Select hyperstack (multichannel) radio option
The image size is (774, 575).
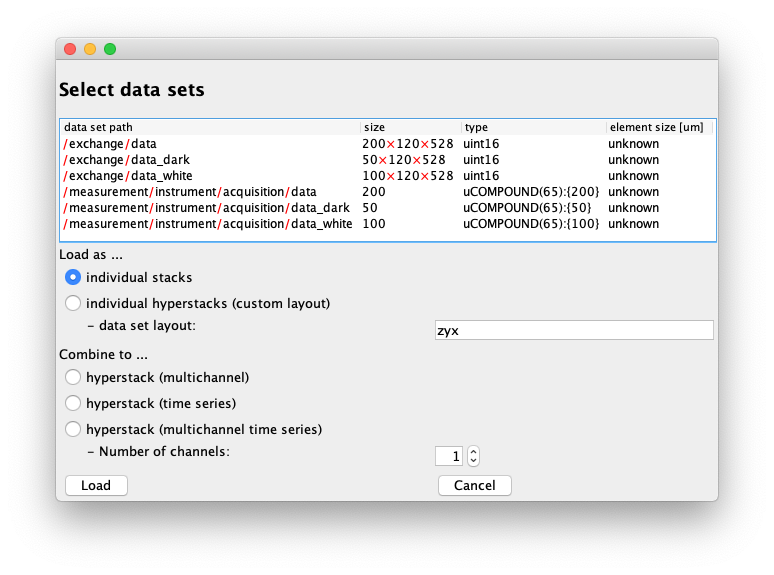tap(73, 377)
